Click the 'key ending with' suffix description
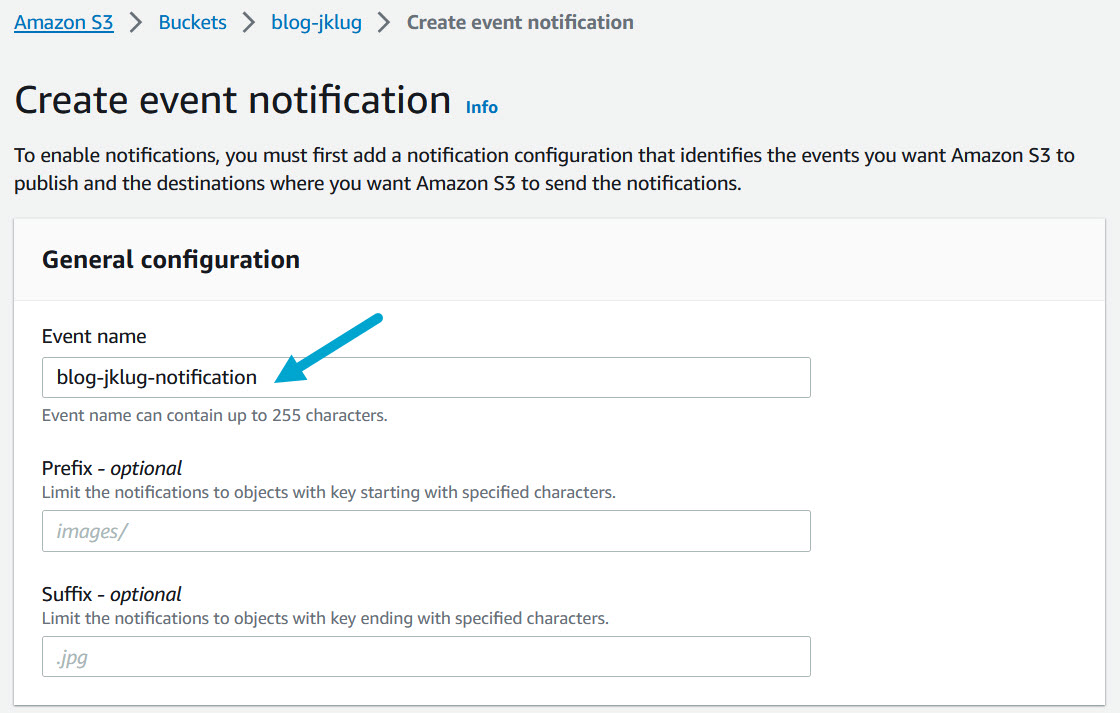The image size is (1120, 713). [x=324, y=618]
